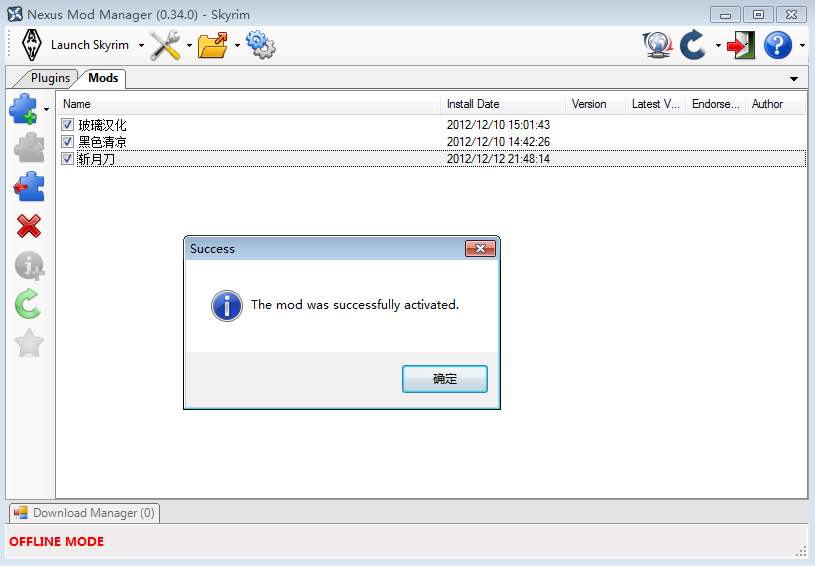Open the Launch Skyrim dropdown arrow
The width and height of the screenshot is (815, 566).
tap(141, 46)
